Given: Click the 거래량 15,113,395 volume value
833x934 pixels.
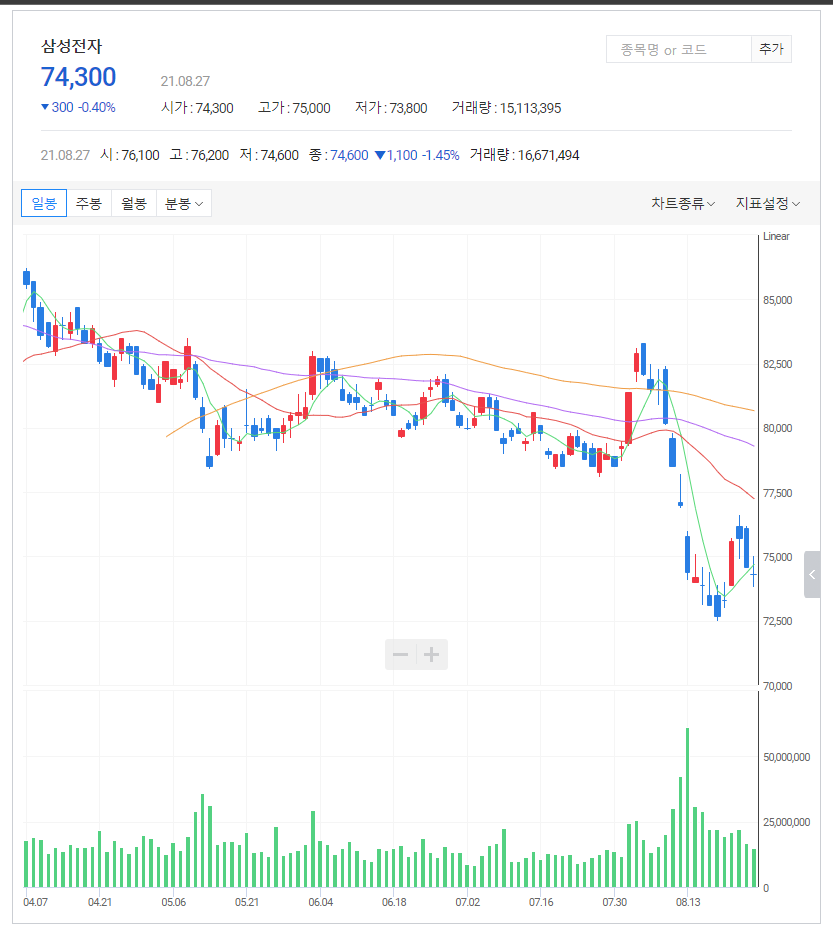Looking at the screenshot, I should pos(506,108).
